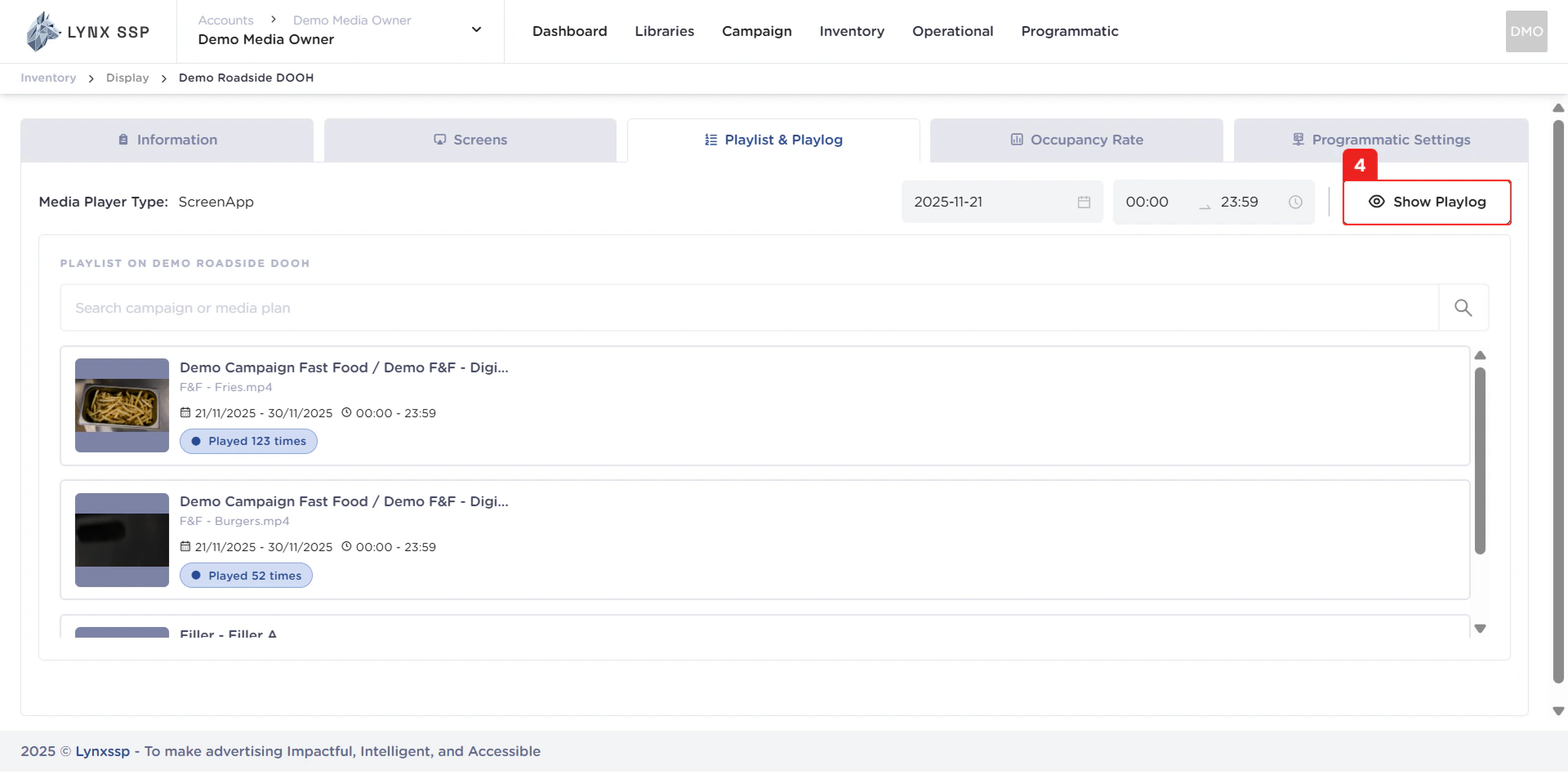Click clock icon in Burgers.mp4 row
This screenshot has width=1568, height=774.
point(346,546)
